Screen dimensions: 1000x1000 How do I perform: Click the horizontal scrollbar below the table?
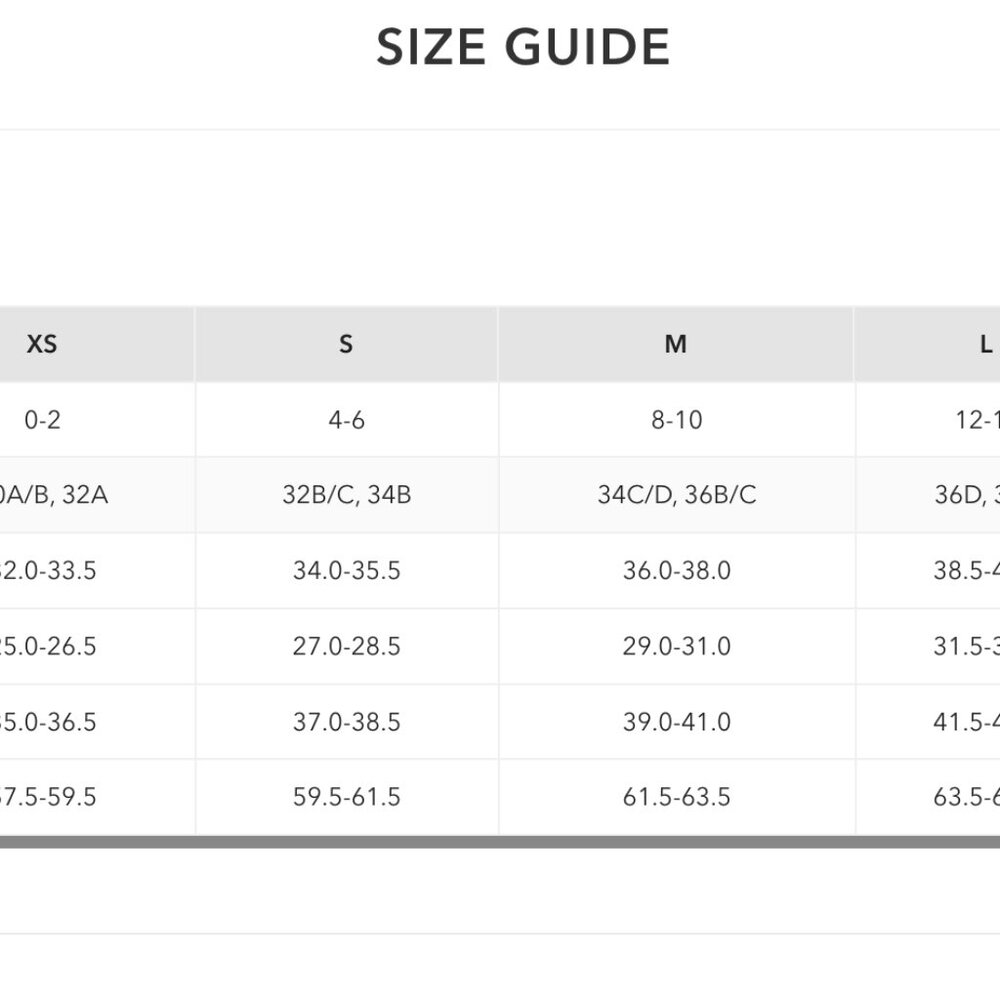coord(500,842)
